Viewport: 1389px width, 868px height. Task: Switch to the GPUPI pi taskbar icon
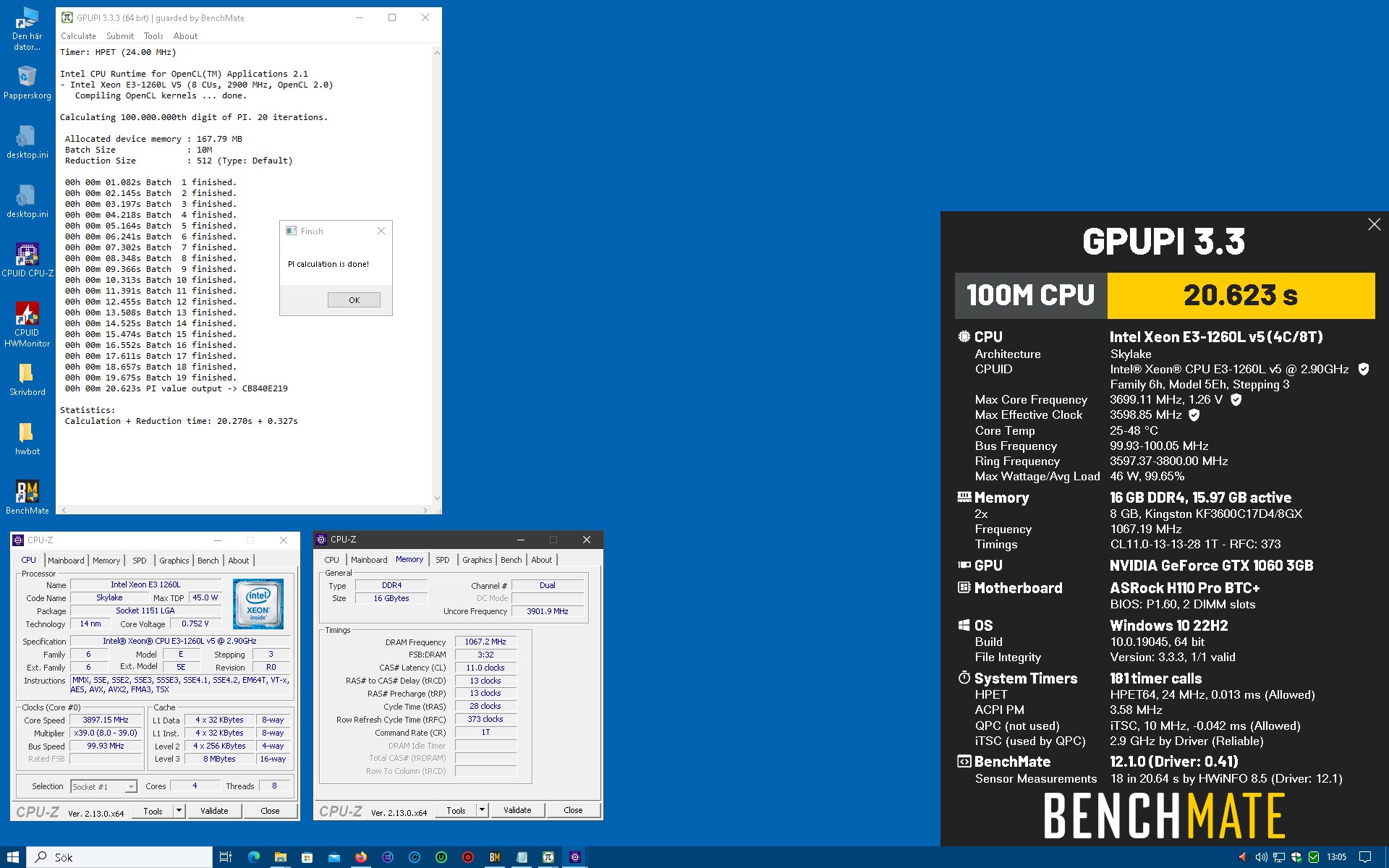[x=548, y=857]
